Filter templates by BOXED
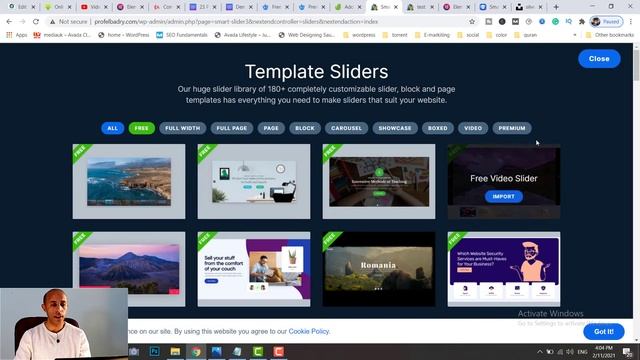Viewport: 640px width, 360px height. pyautogui.click(x=438, y=128)
